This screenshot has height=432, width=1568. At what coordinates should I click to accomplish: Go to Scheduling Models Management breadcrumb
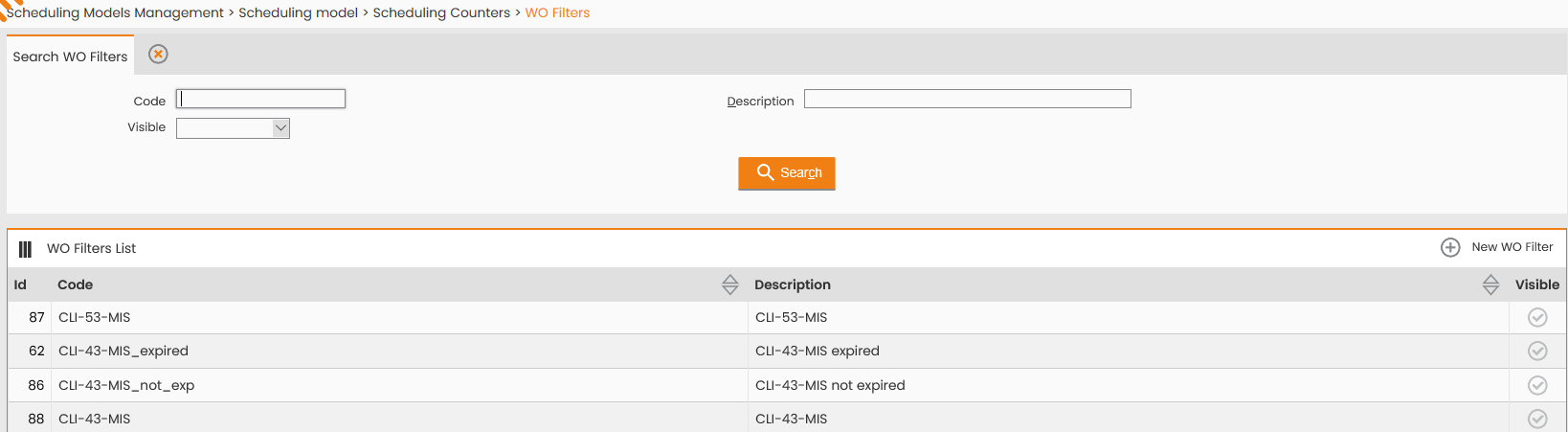pyautogui.click(x=115, y=12)
